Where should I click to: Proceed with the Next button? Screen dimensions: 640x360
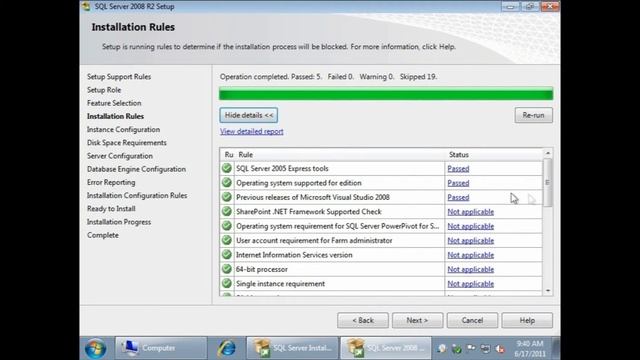point(417,320)
